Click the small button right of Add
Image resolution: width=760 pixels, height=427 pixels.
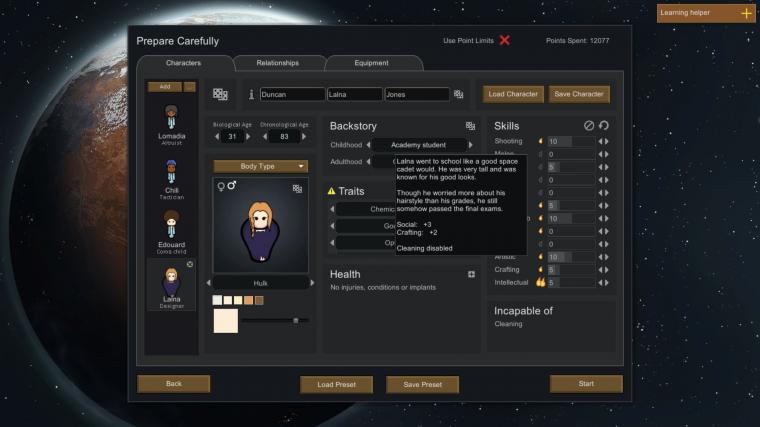(x=190, y=87)
